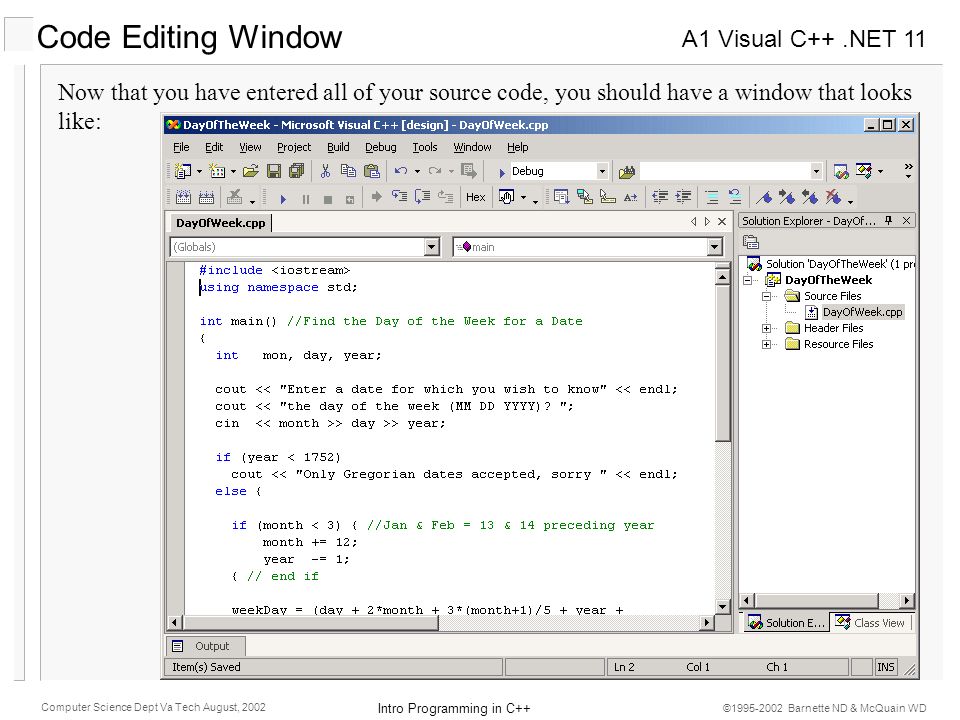Open the Window menu
Image resolution: width=960 pixels, height=720 pixels.
(x=472, y=147)
